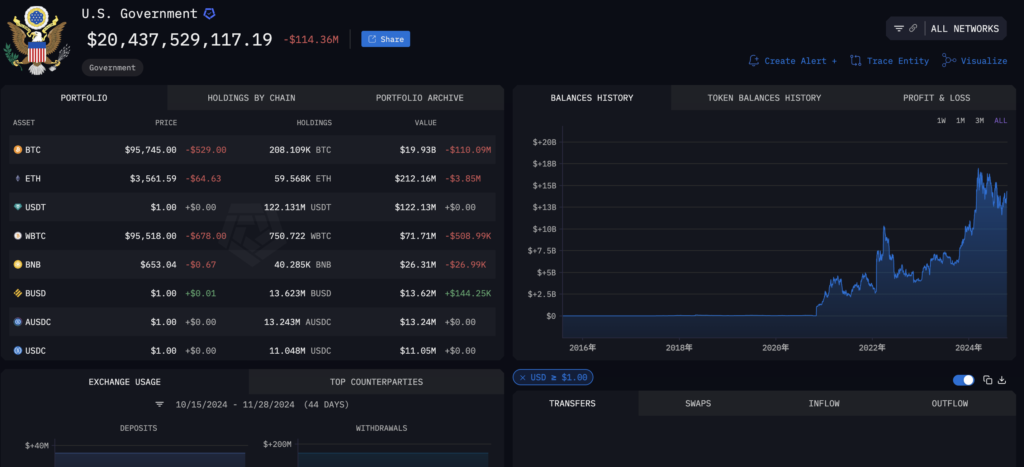
Task: Open the All Networks selector
Action: 964,28
